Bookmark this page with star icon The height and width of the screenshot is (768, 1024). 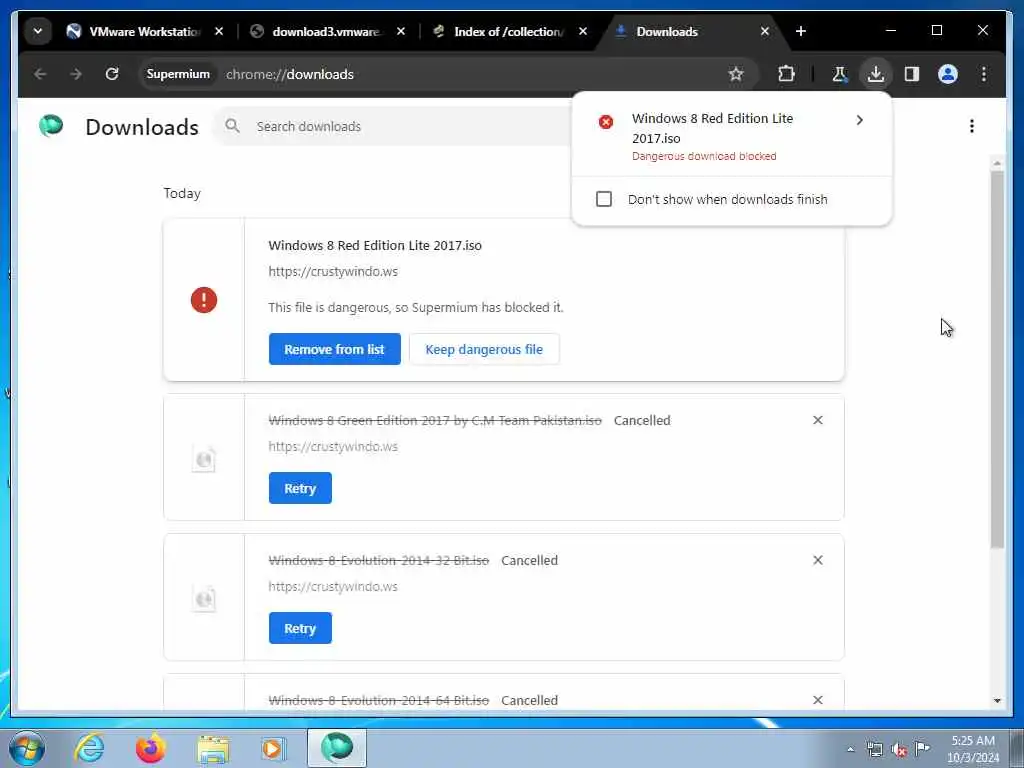point(736,74)
